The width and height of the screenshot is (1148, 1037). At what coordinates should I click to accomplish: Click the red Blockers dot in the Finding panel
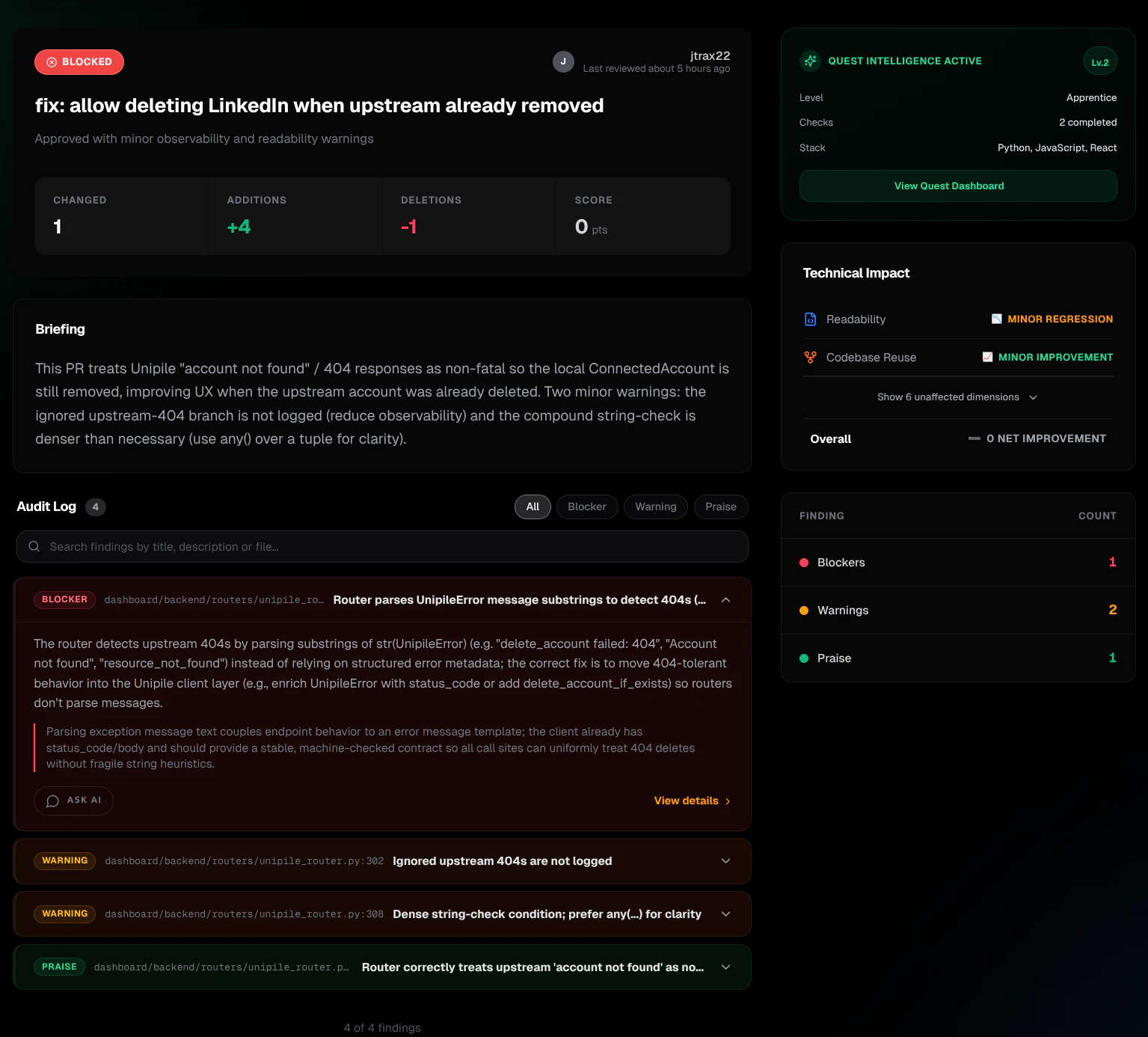coord(804,563)
